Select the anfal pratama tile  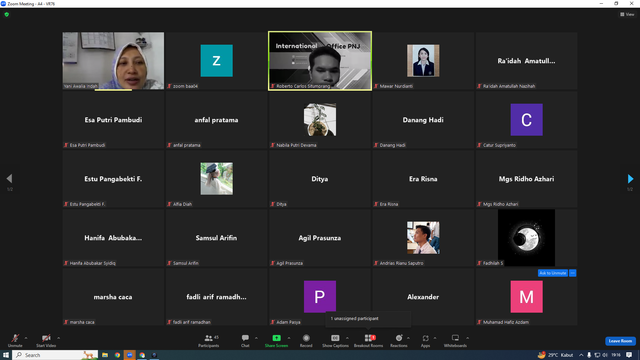(216, 120)
